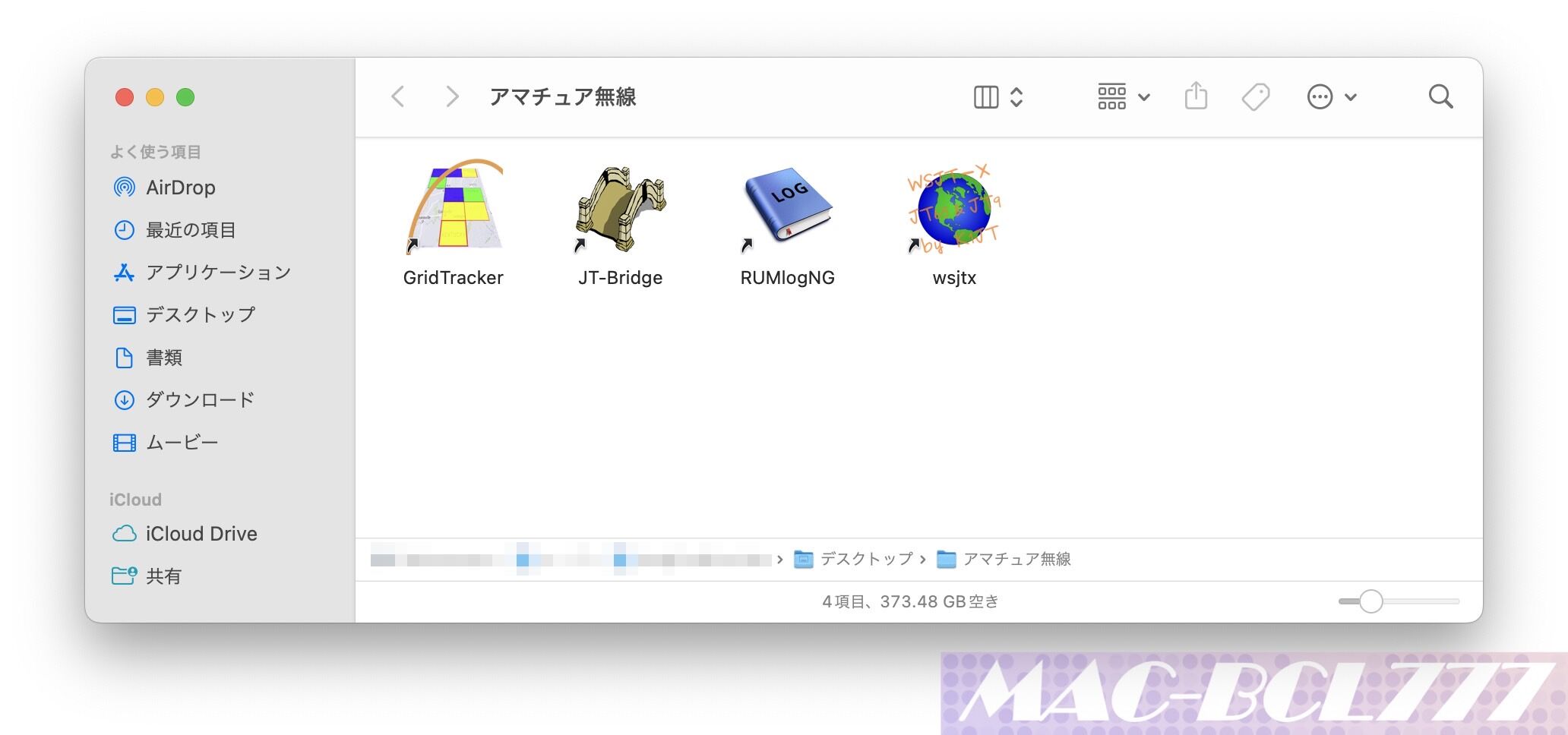Click the Share button in the toolbar

pos(1196,96)
